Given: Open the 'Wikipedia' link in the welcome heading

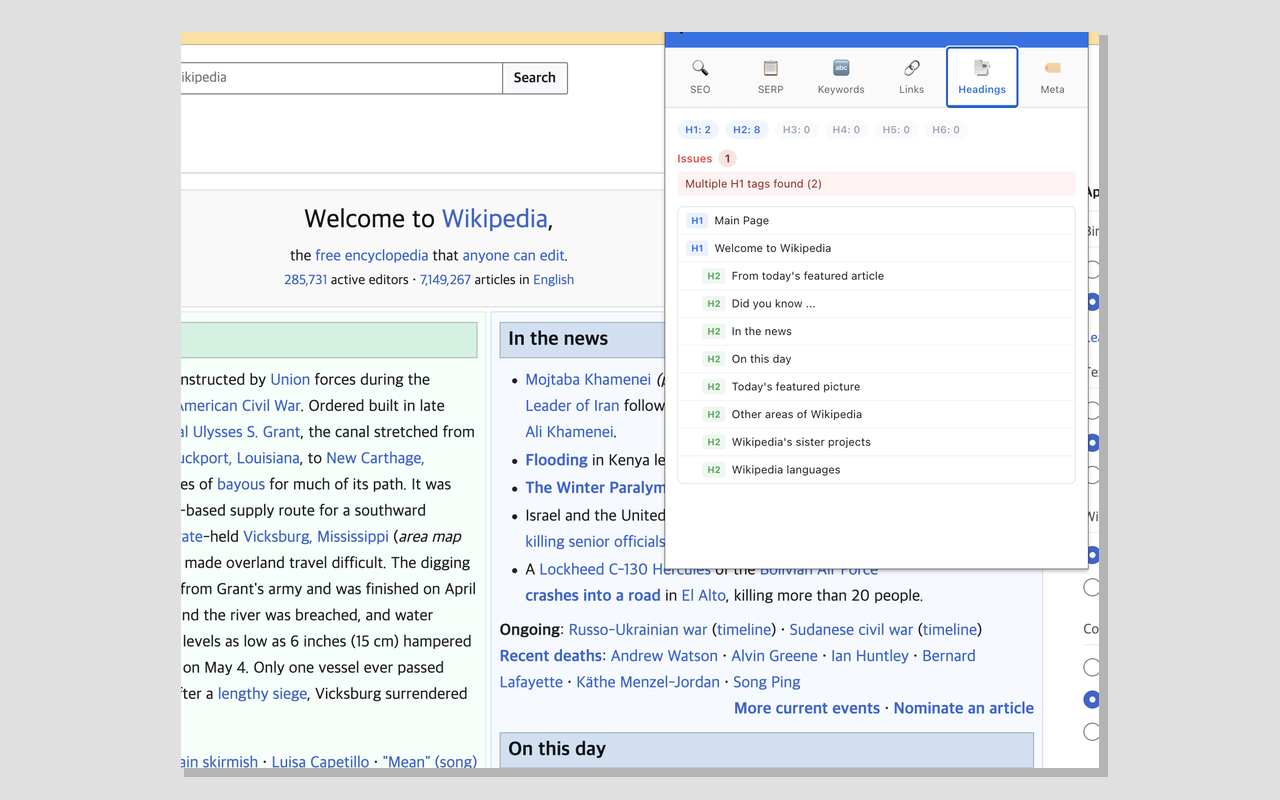Looking at the screenshot, I should point(495,219).
